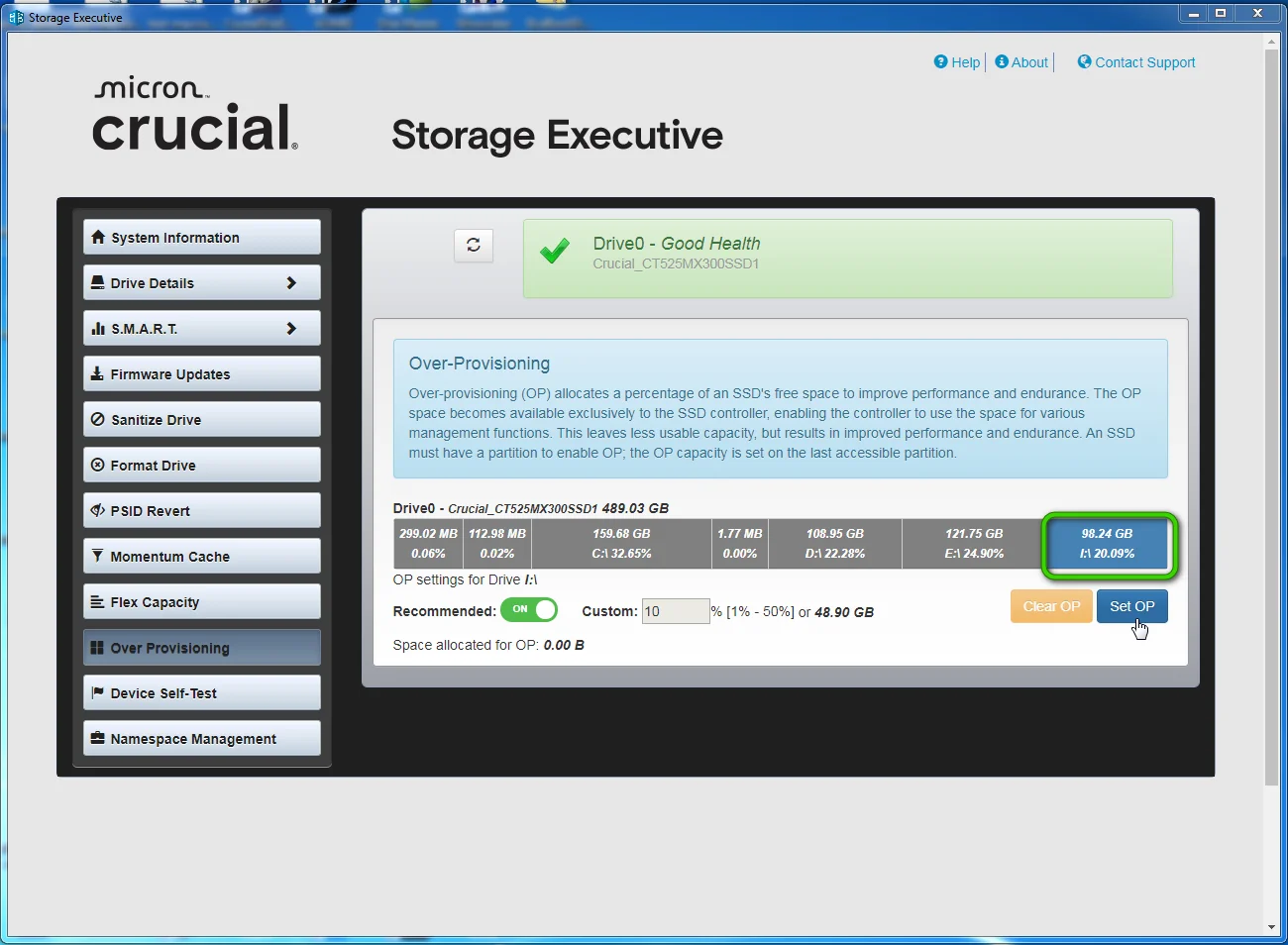Click the Help question mark icon
1288x945 pixels.
pos(940,61)
